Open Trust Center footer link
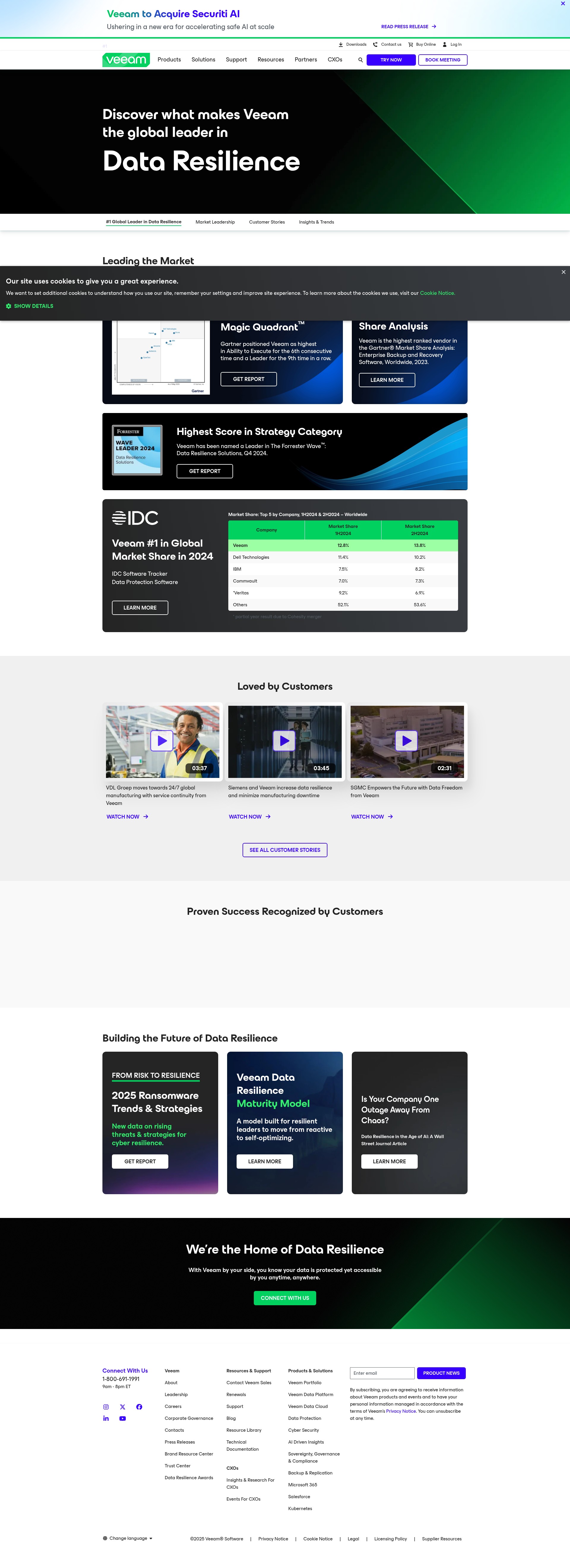 [178, 1466]
